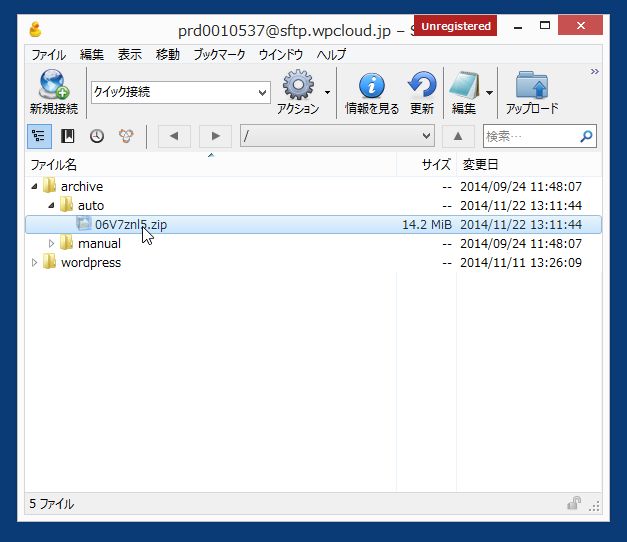This screenshot has width=627, height=542.
Task: Show the connection history view
Action: click(97, 136)
